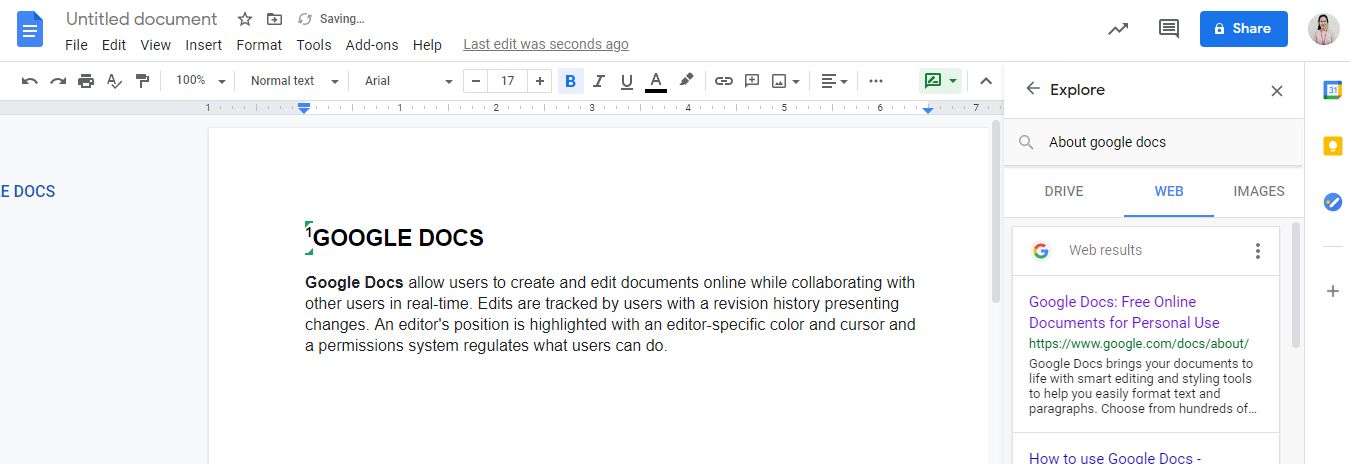Toggle Bold formatting
The image size is (1350, 464).
570,81
